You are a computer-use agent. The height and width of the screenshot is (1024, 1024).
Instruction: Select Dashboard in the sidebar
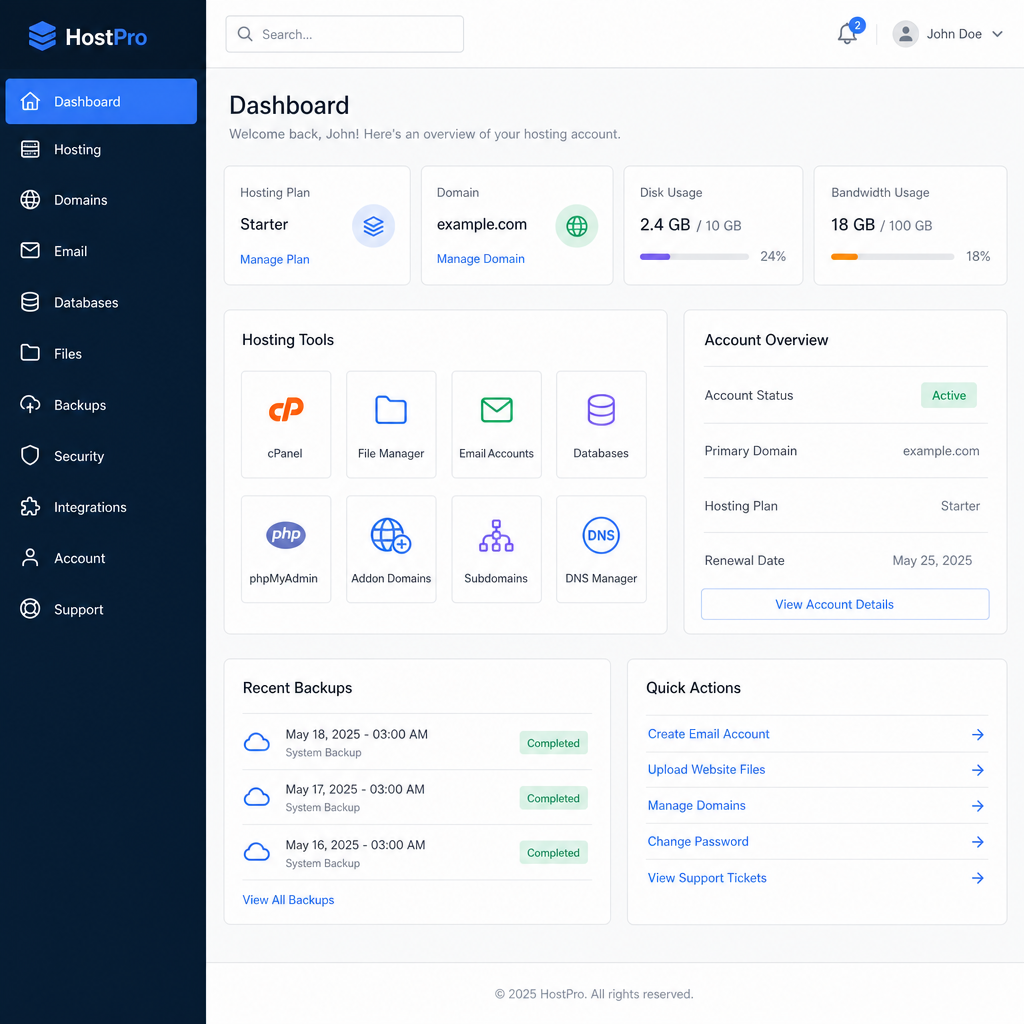(x=101, y=101)
